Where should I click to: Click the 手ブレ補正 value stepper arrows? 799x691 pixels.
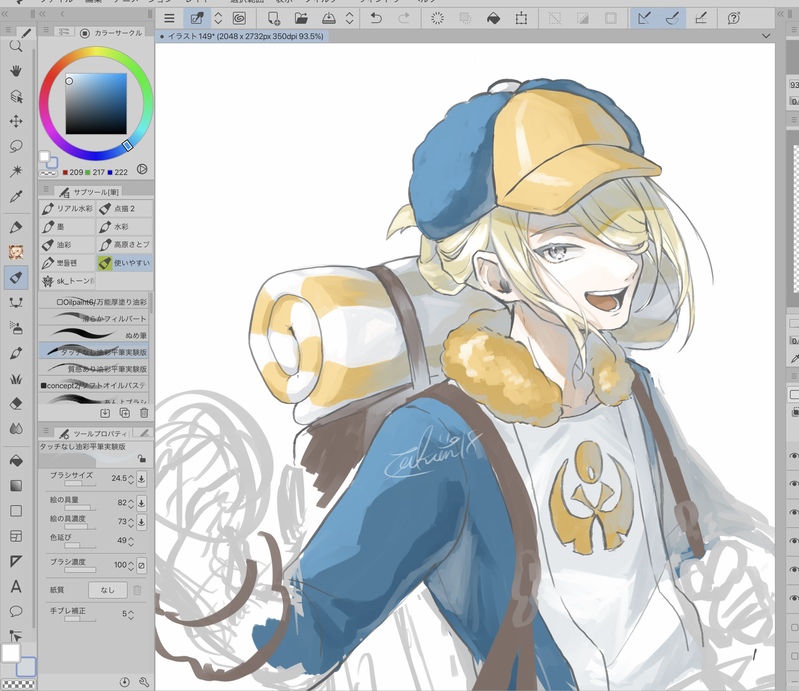[x=131, y=615]
